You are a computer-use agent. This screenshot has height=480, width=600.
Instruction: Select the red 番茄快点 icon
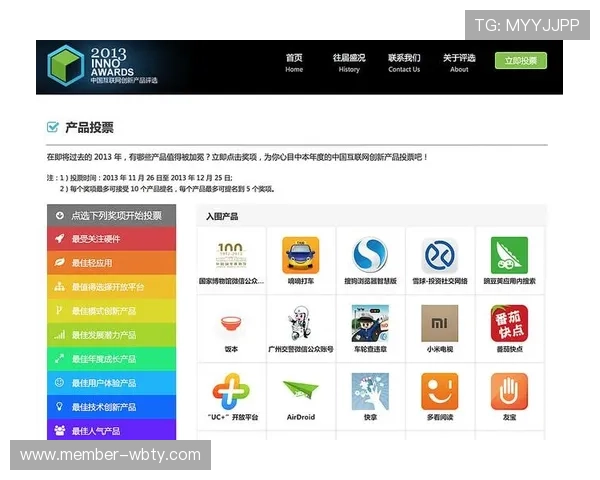pos(509,323)
